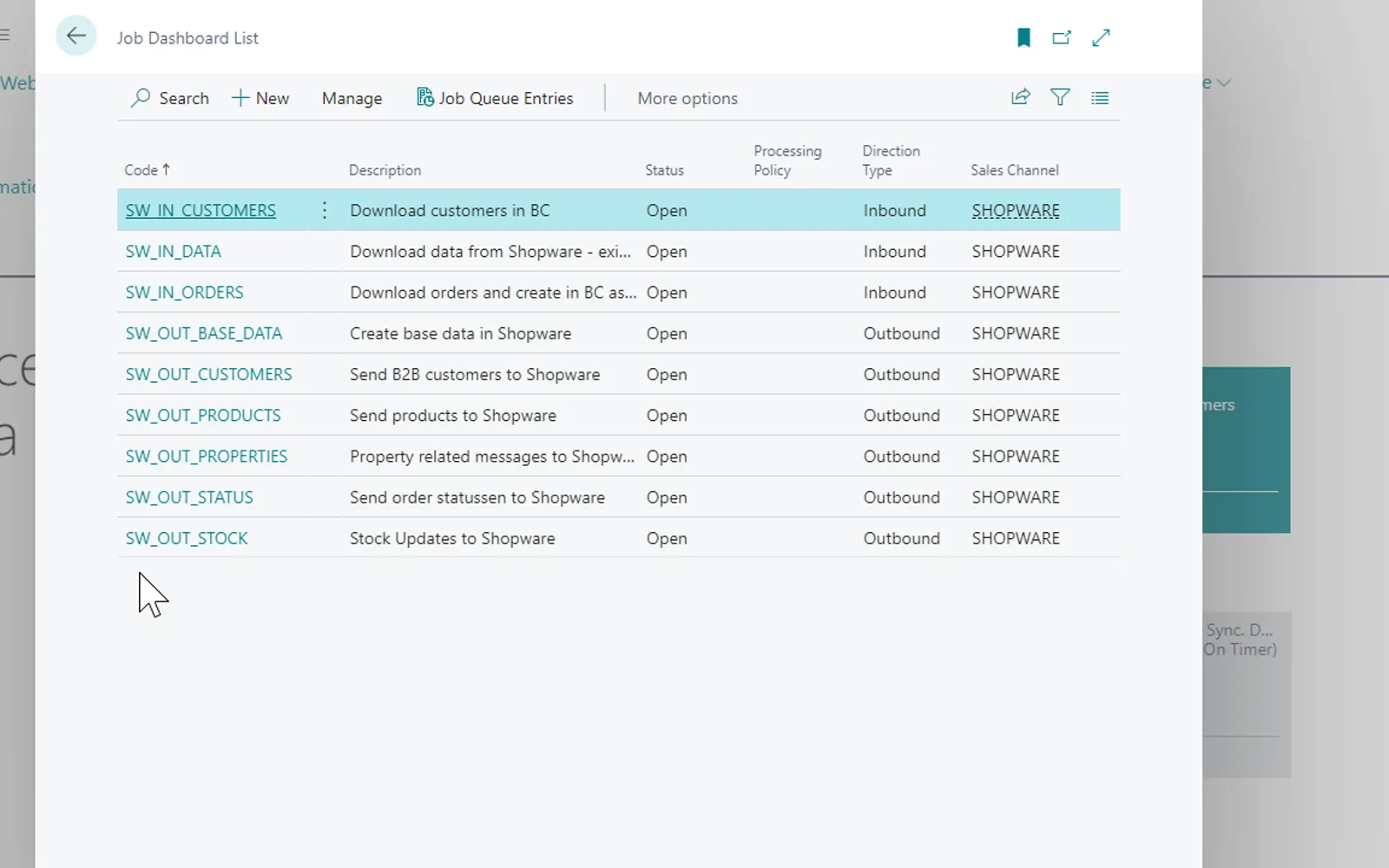
Task: Open the Description column header menu
Action: [385, 170]
